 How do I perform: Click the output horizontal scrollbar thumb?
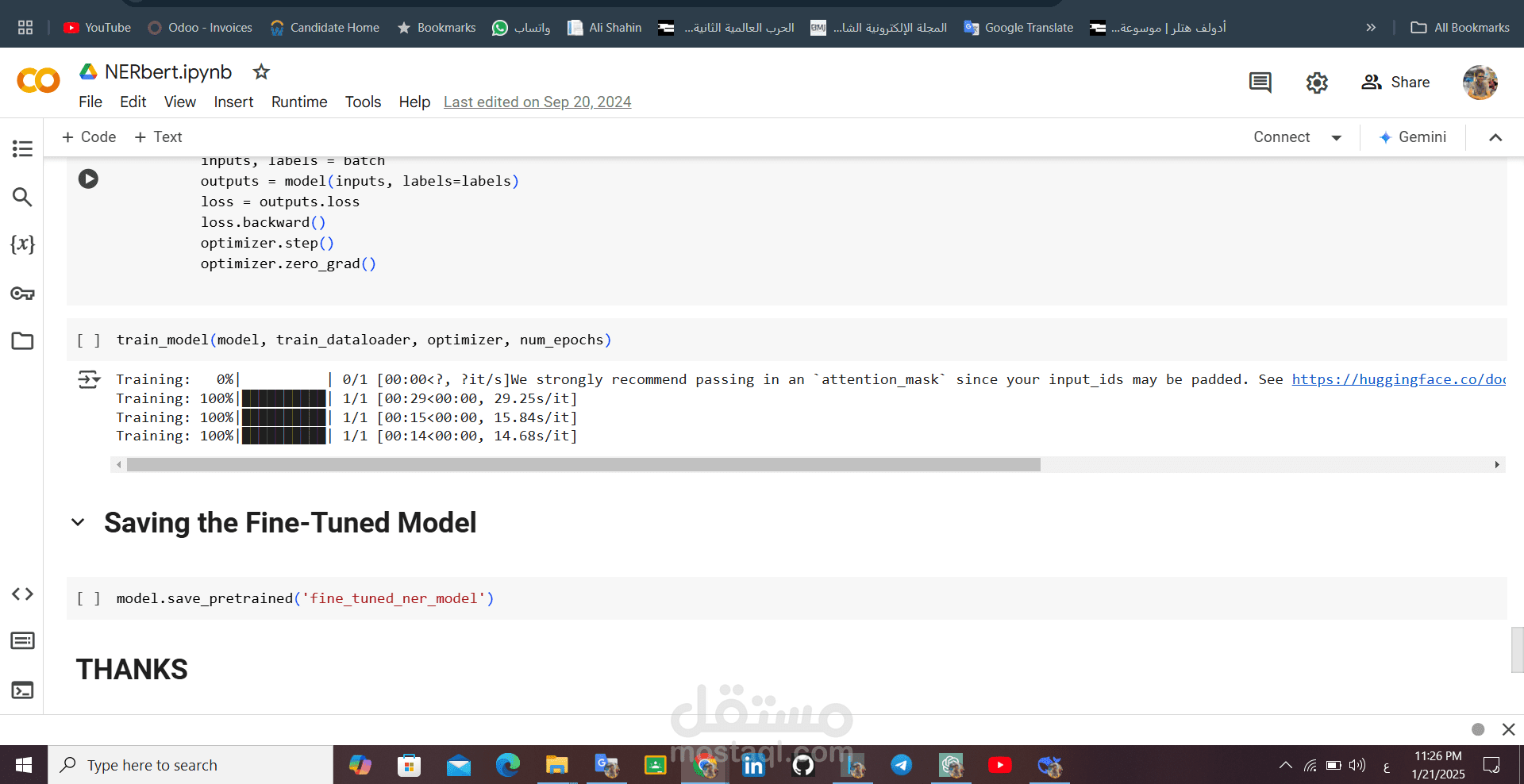point(583,465)
